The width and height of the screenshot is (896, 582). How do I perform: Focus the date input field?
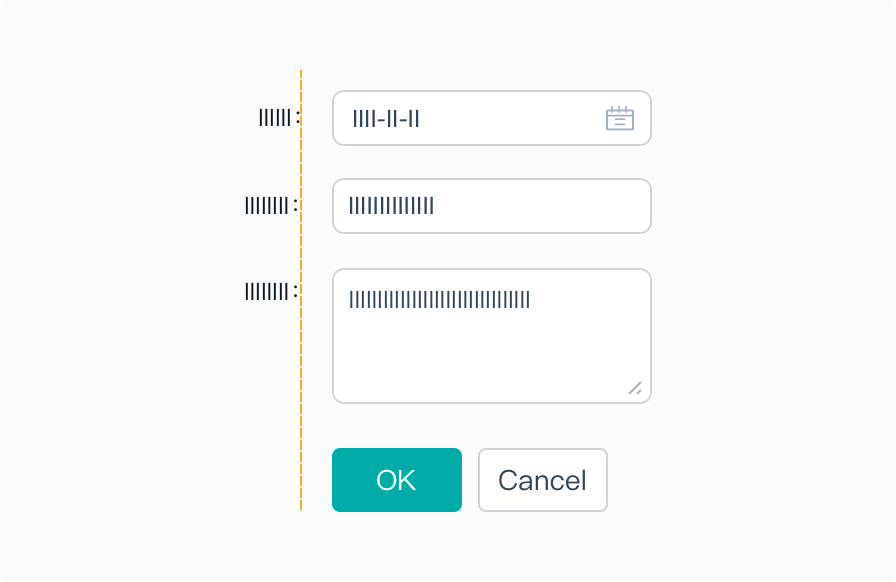[x=491, y=118]
